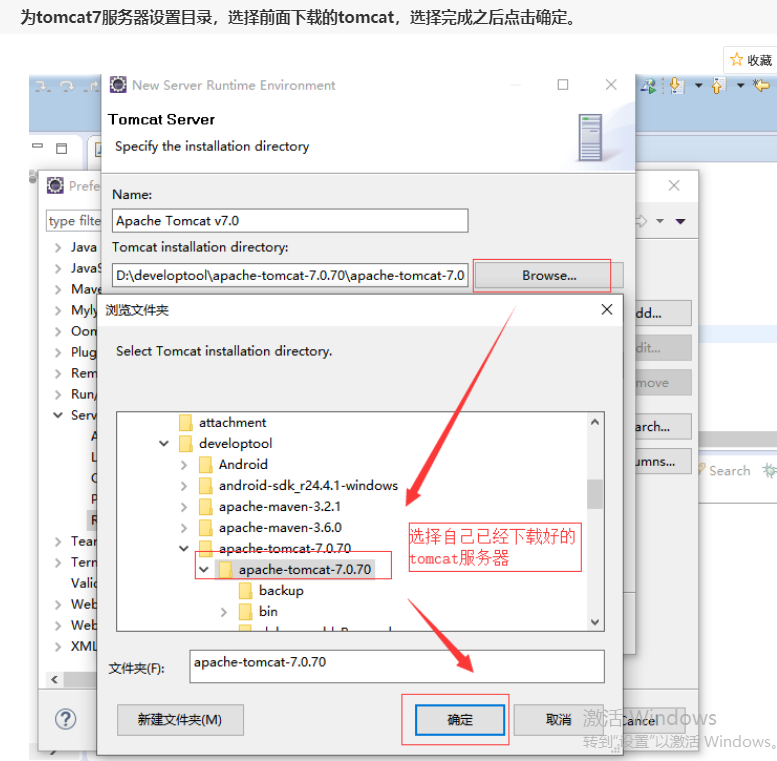Close the 浏览文件夹 dialog
This screenshot has height=761, width=777.
(x=607, y=310)
